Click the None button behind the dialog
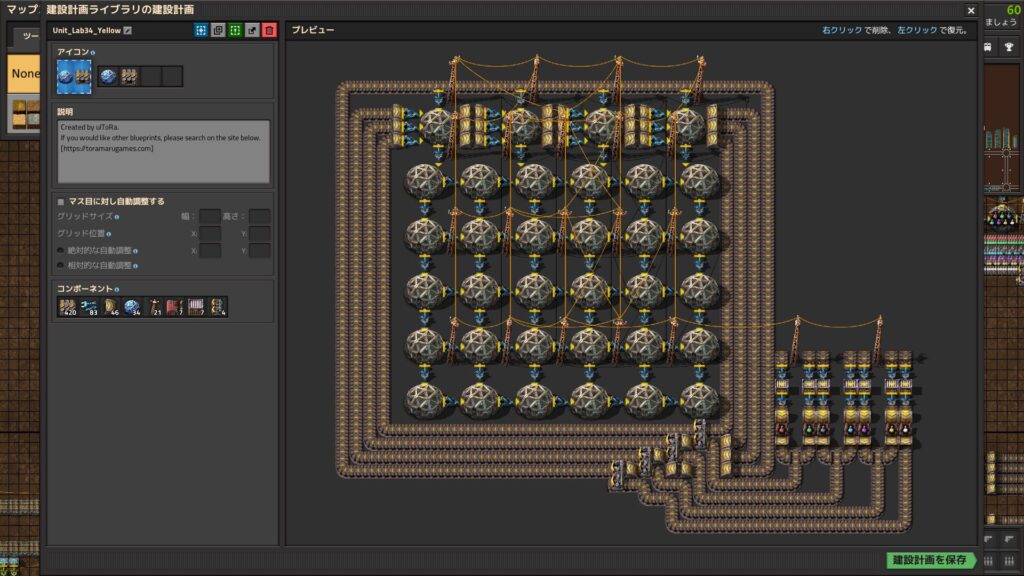This screenshot has width=1024, height=576. click(x=25, y=73)
